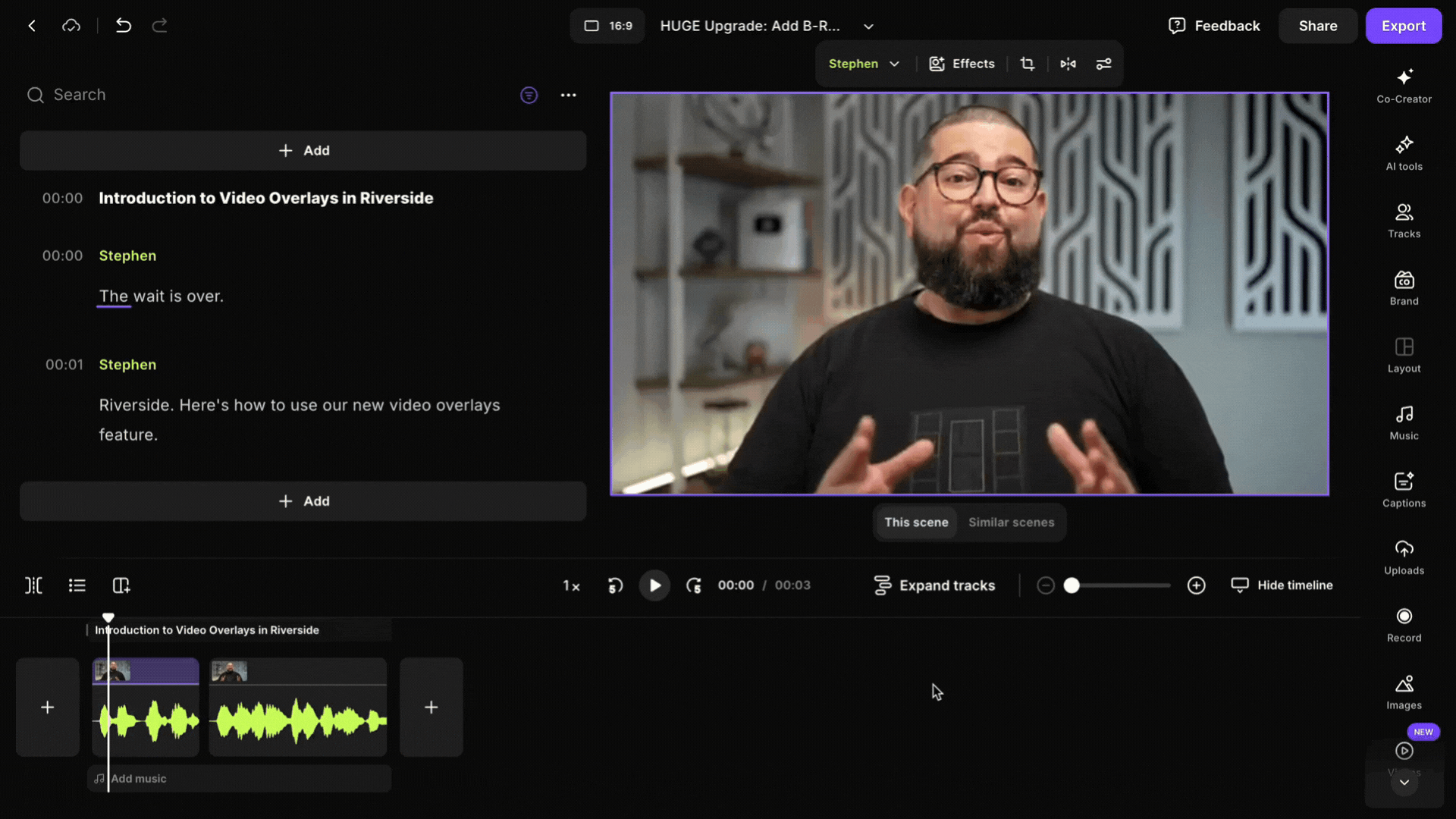1456x819 pixels.
Task: Click the Export button
Action: (1403, 26)
